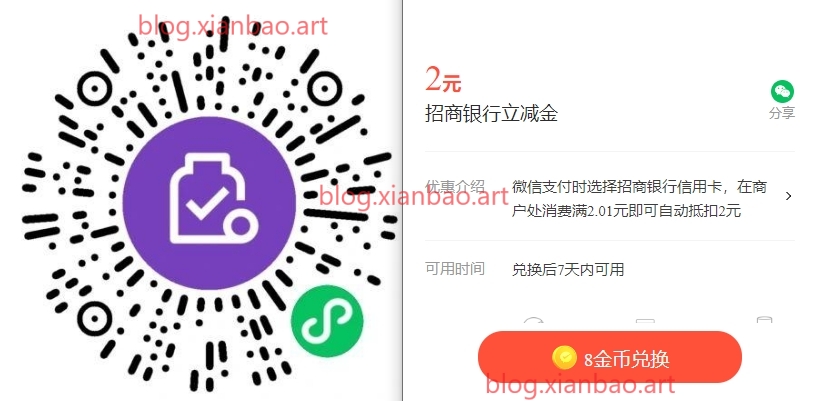Click the 分享 label under the WeChat icon
The width and height of the screenshot is (813, 401).
point(782,113)
